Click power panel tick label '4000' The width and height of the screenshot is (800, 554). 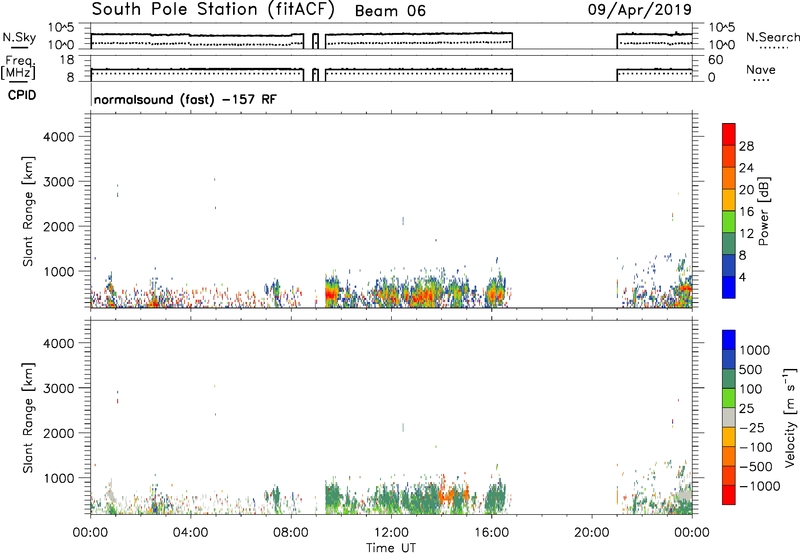(59, 137)
